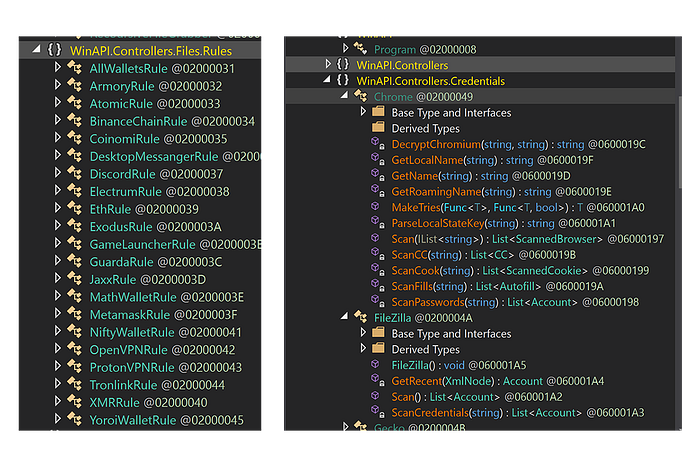The width and height of the screenshot is (700, 467).
Task: Click the class icon beside OpenVPNRule
Action: 75,349
